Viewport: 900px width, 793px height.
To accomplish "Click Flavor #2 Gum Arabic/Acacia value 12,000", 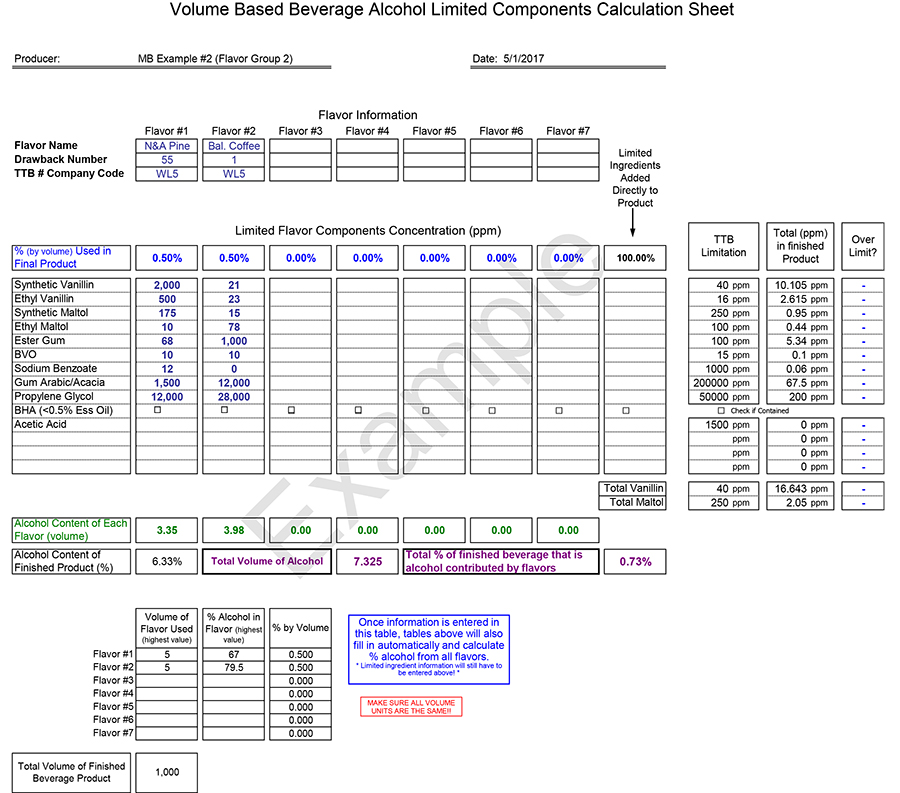I will (x=234, y=383).
